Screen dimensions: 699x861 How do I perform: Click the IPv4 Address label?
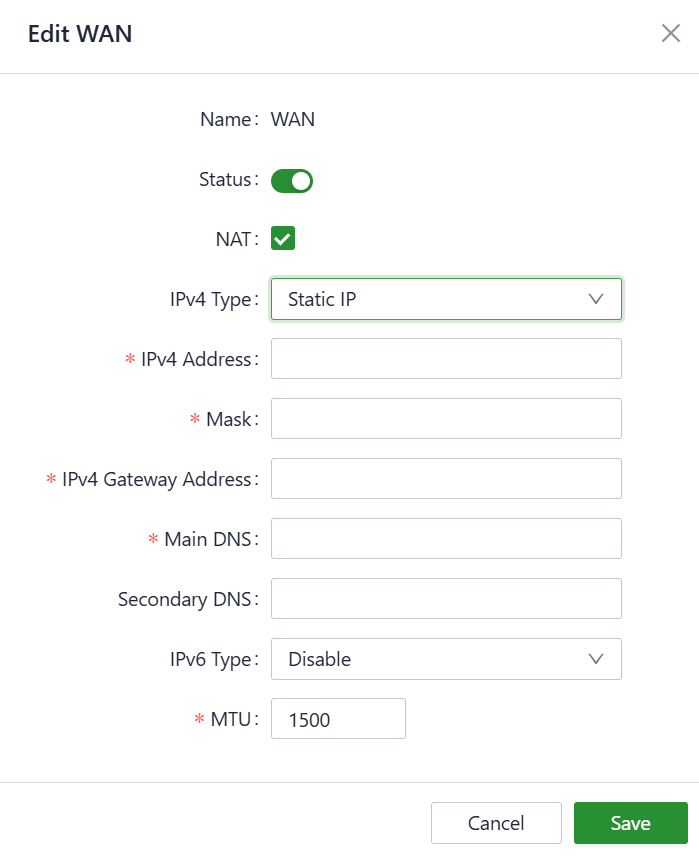196,360
